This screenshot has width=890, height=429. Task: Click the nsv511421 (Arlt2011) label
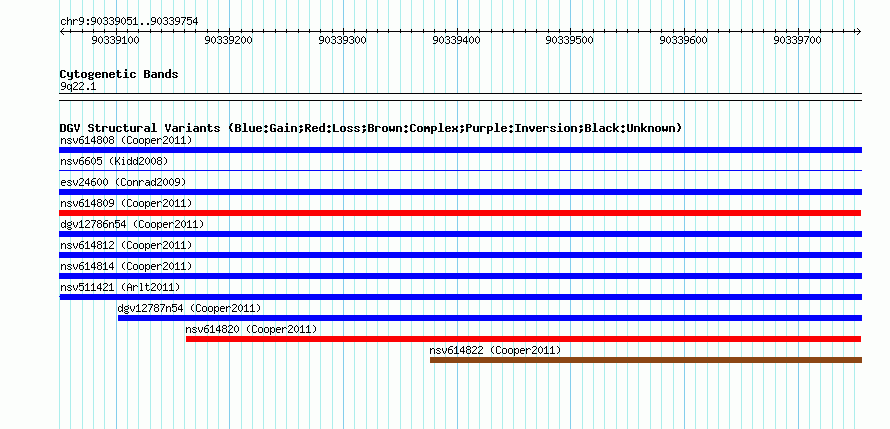point(120,287)
